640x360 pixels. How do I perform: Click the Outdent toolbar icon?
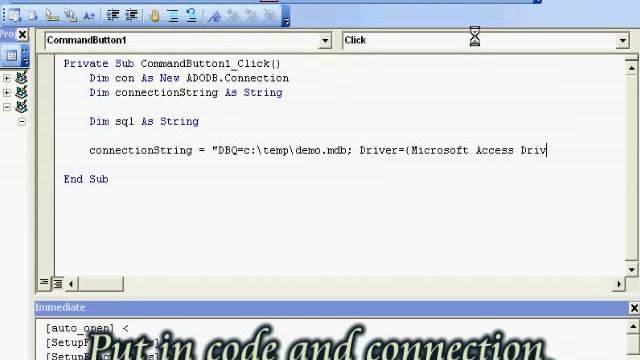[131, 16]
